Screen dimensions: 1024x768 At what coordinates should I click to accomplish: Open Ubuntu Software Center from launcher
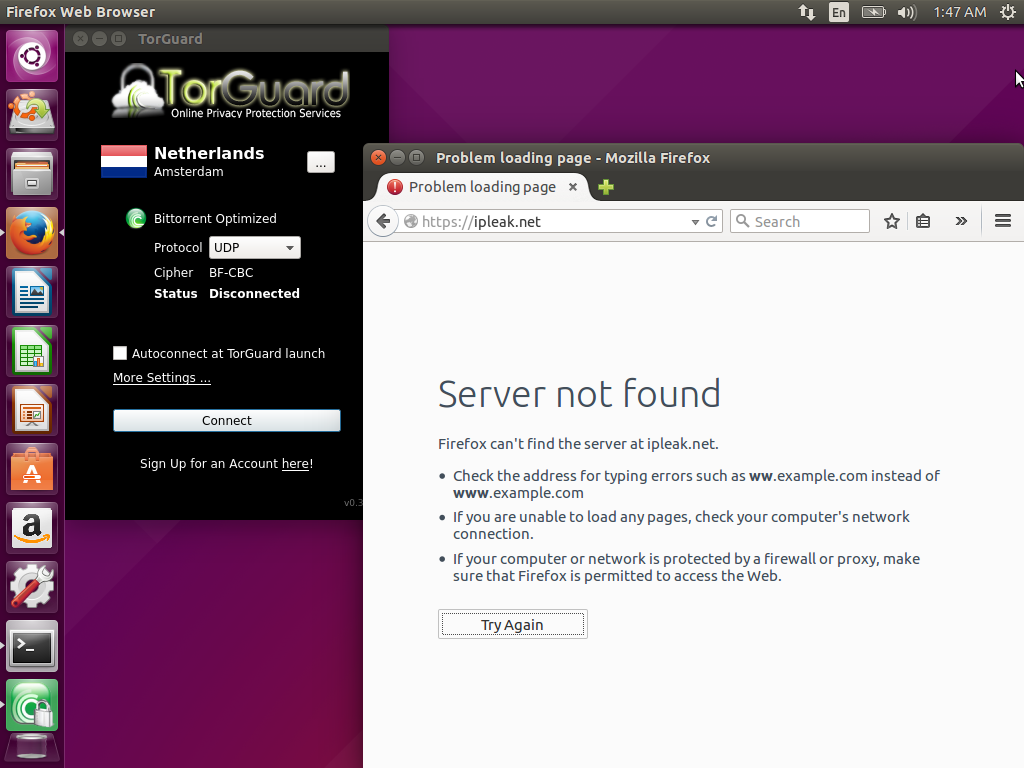[32, 469]
